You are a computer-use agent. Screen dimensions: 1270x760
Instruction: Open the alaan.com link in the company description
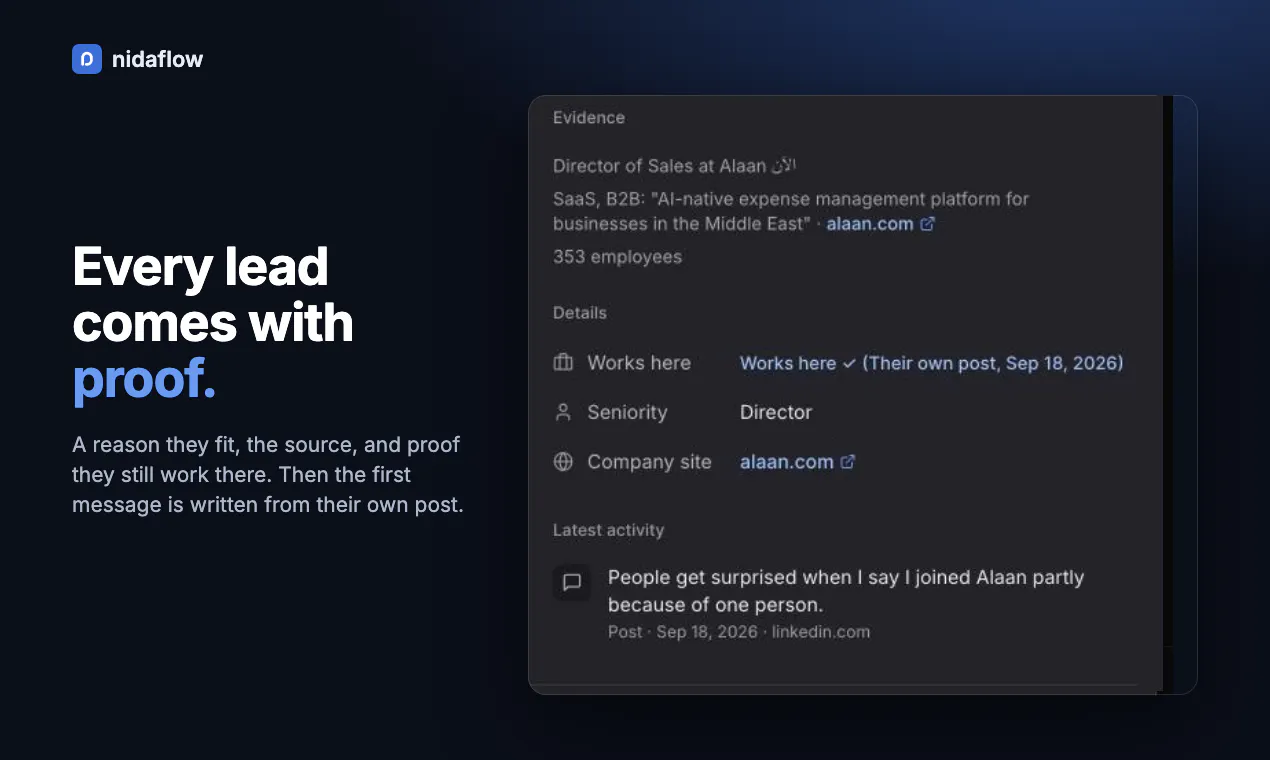(x=870, y=224)
